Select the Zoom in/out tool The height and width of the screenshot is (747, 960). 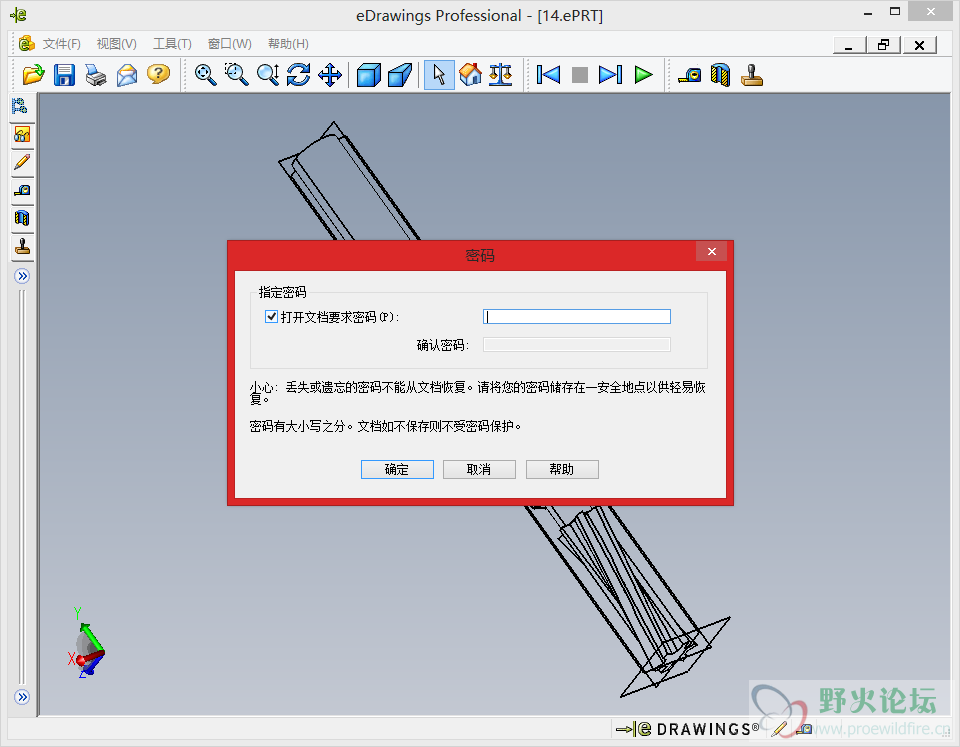coord(268,75)
